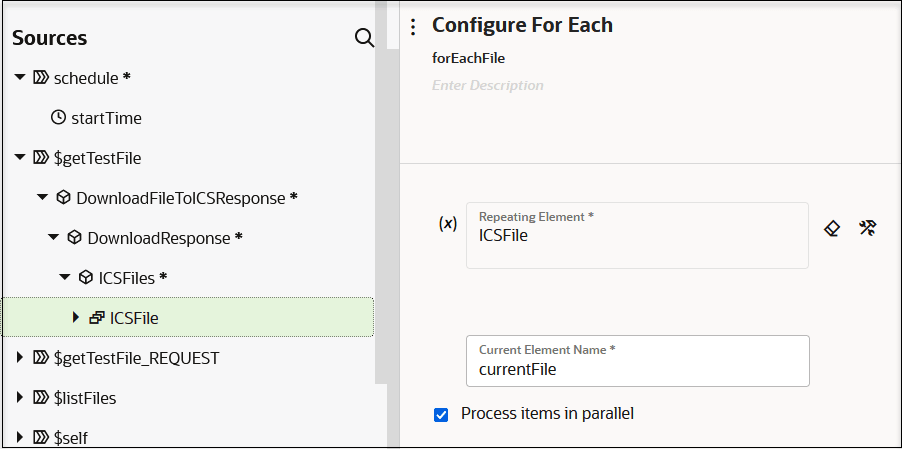Click the Current Element Name field

(x=636, y=369)
